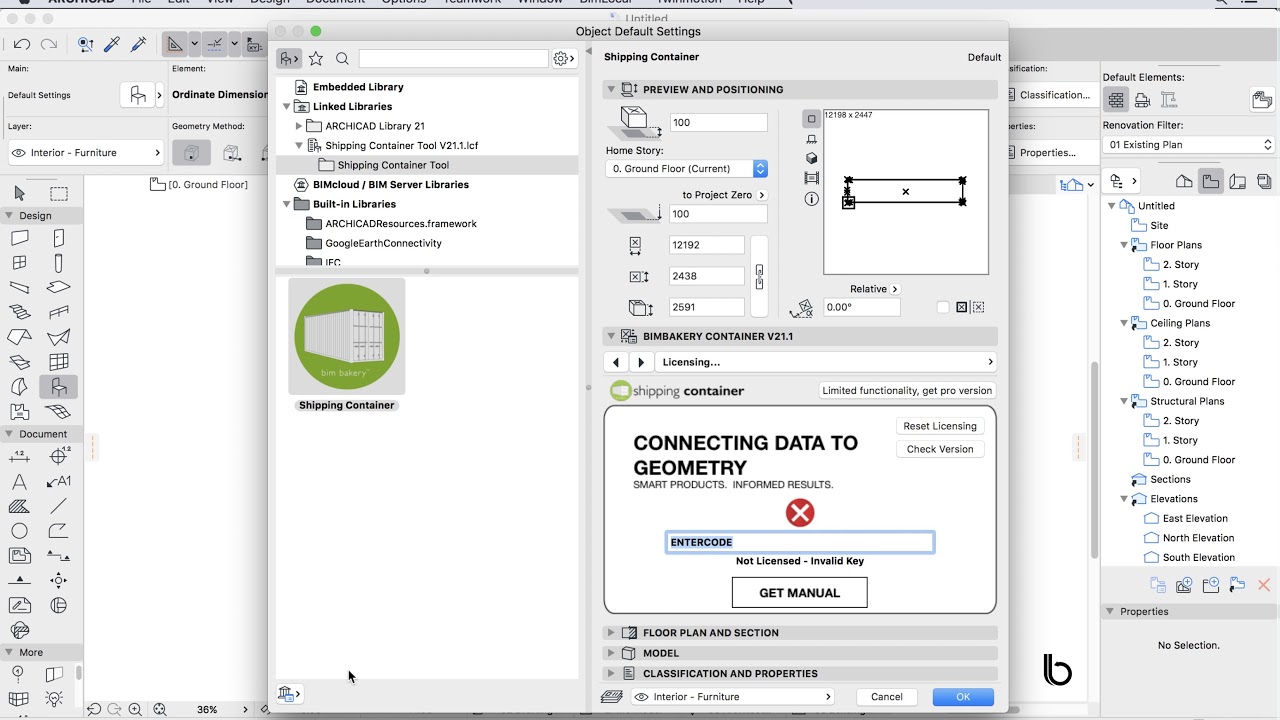Click the Reset Licensing button
Screen dimensions: 1280x720
(x=940, y=426)
